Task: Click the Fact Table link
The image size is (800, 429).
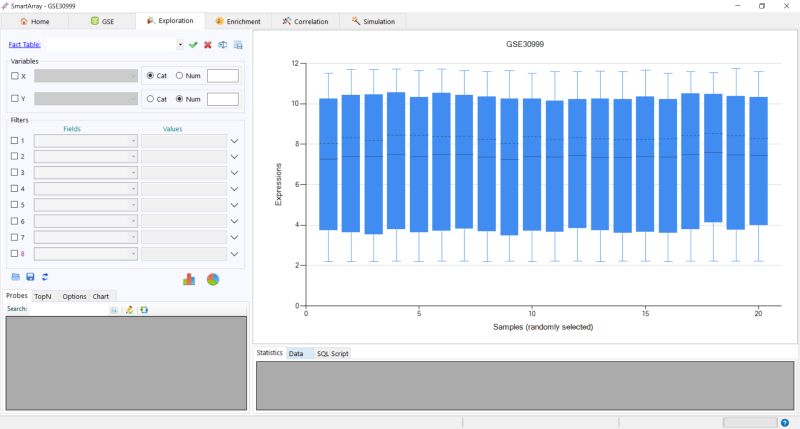Action: [x=24, y=44]
